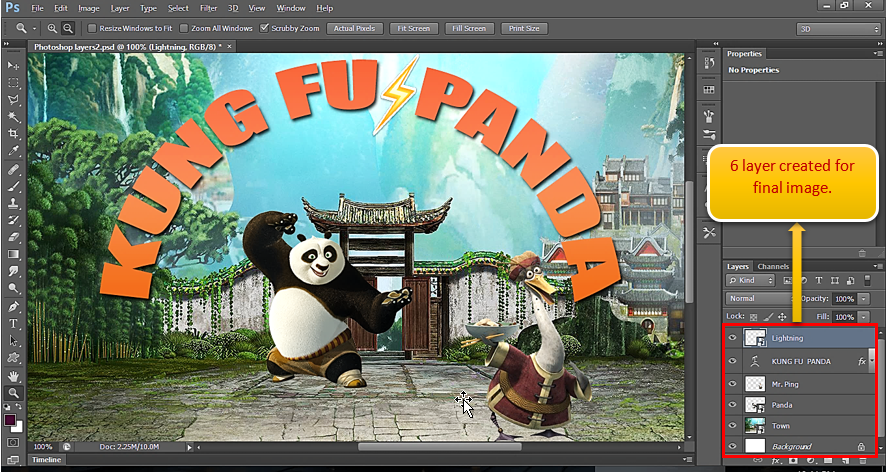Uncheck Scrubby Zoom checkbox
The image size is (888, 473).
click(264, 28)
